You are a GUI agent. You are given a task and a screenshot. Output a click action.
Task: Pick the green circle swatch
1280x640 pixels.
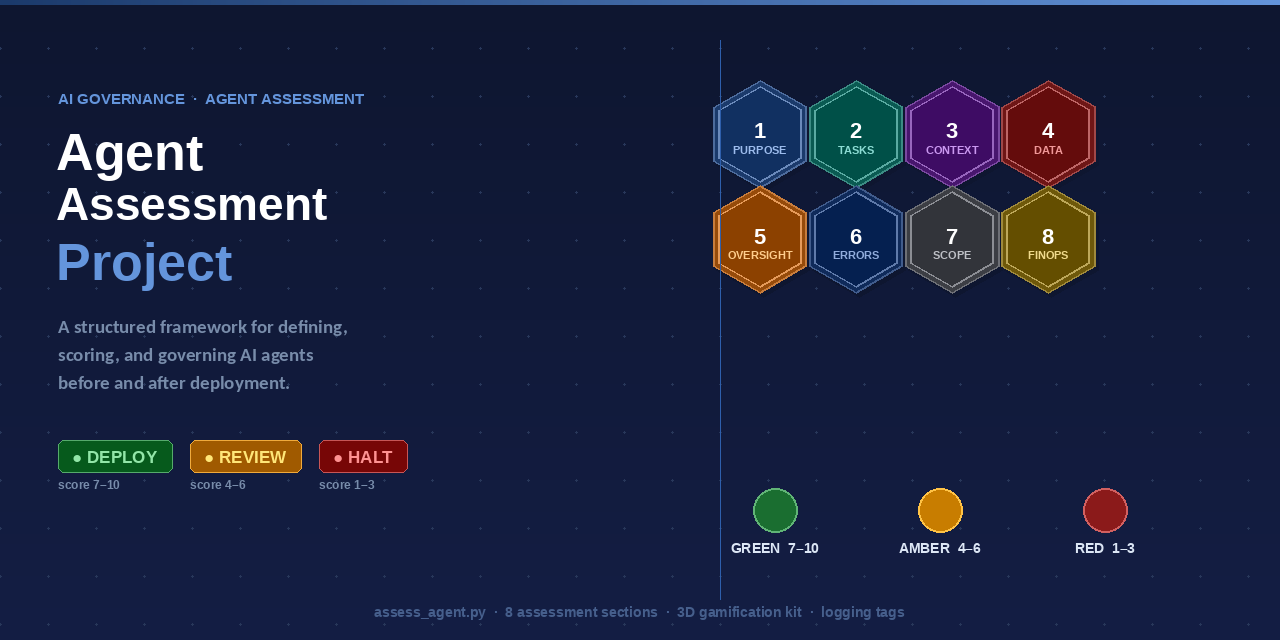[x=775, y=510]
